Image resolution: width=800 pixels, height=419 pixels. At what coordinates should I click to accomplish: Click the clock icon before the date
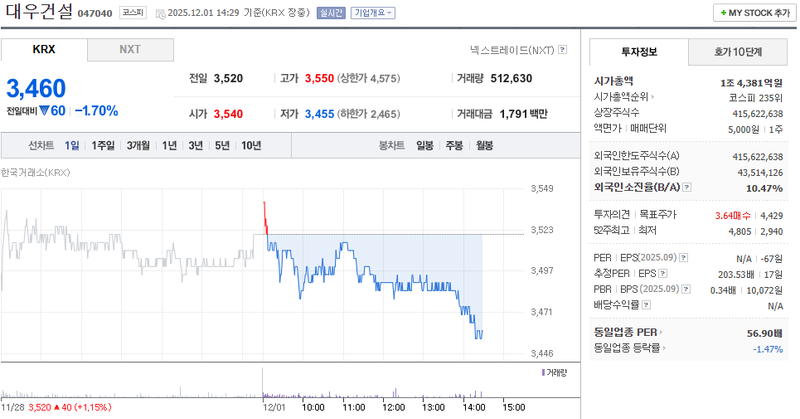click(x=160, y=13)
